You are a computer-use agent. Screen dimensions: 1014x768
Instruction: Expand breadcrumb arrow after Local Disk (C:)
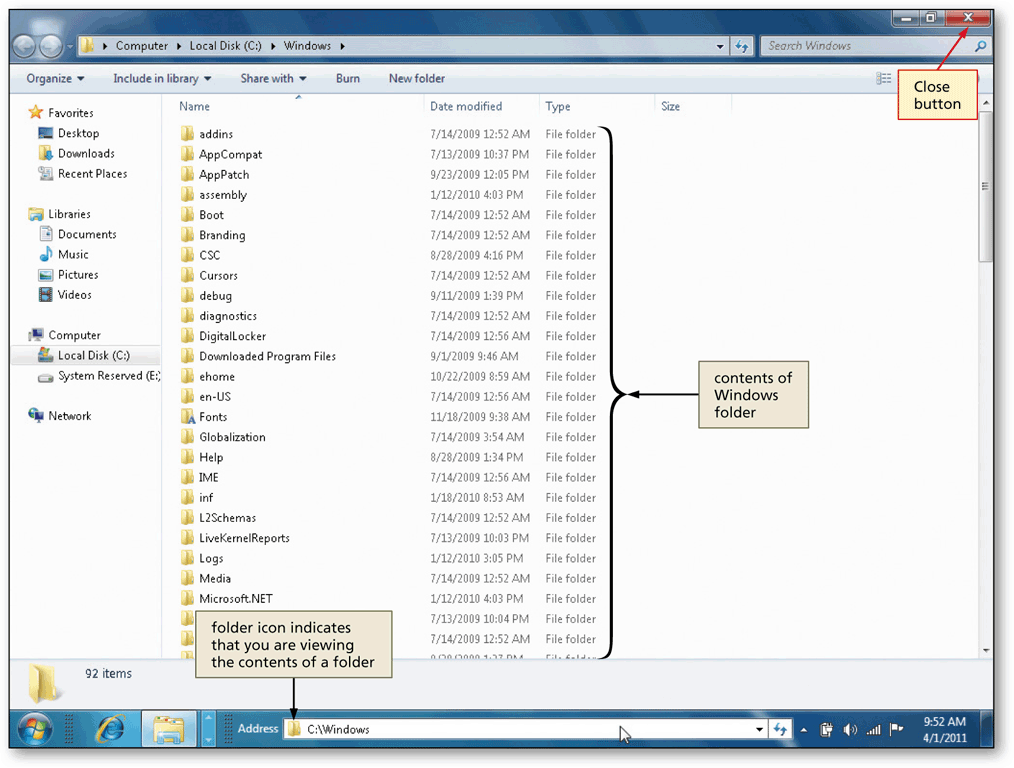pos(273,46)
